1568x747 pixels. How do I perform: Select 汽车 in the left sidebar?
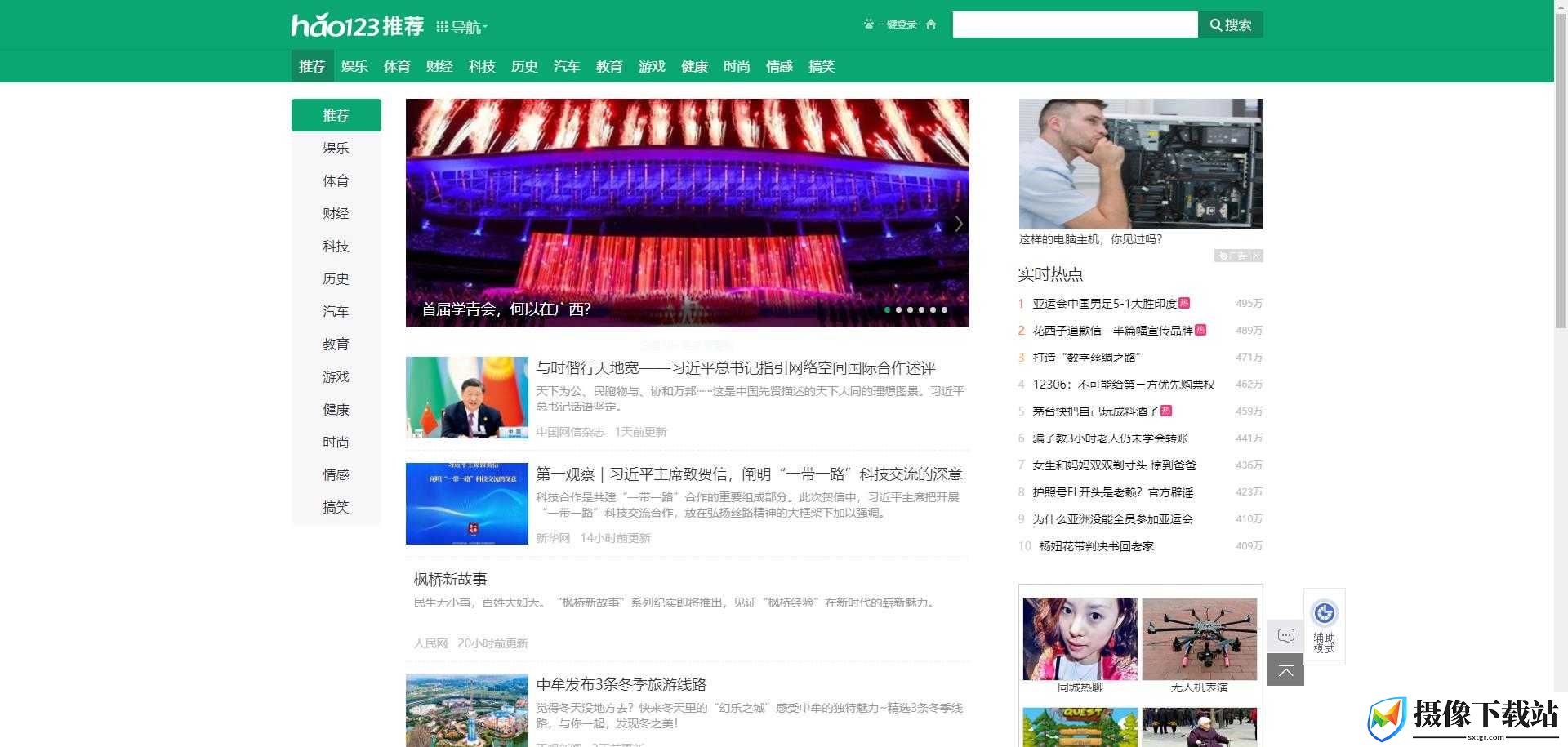336,311
